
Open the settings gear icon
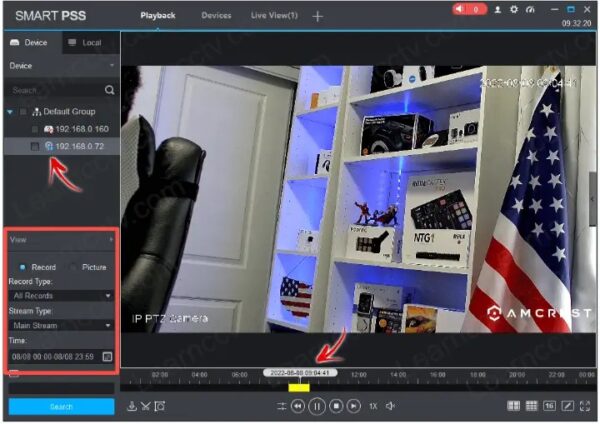point(514,9)
